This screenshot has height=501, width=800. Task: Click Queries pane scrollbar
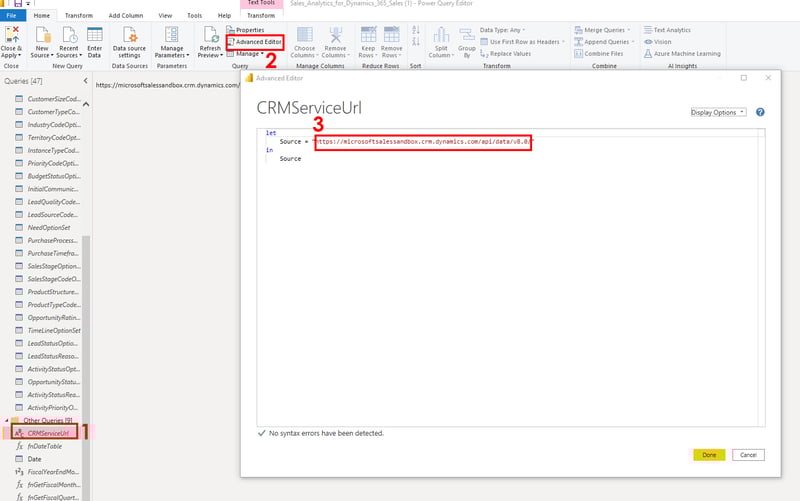click(86, 367)
